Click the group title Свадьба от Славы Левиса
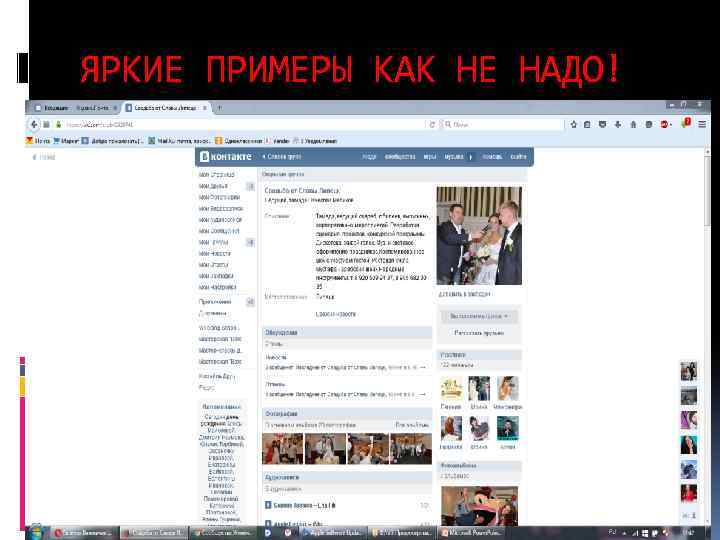The height and width of the screenshot is (540, 720). coord(302,190)
